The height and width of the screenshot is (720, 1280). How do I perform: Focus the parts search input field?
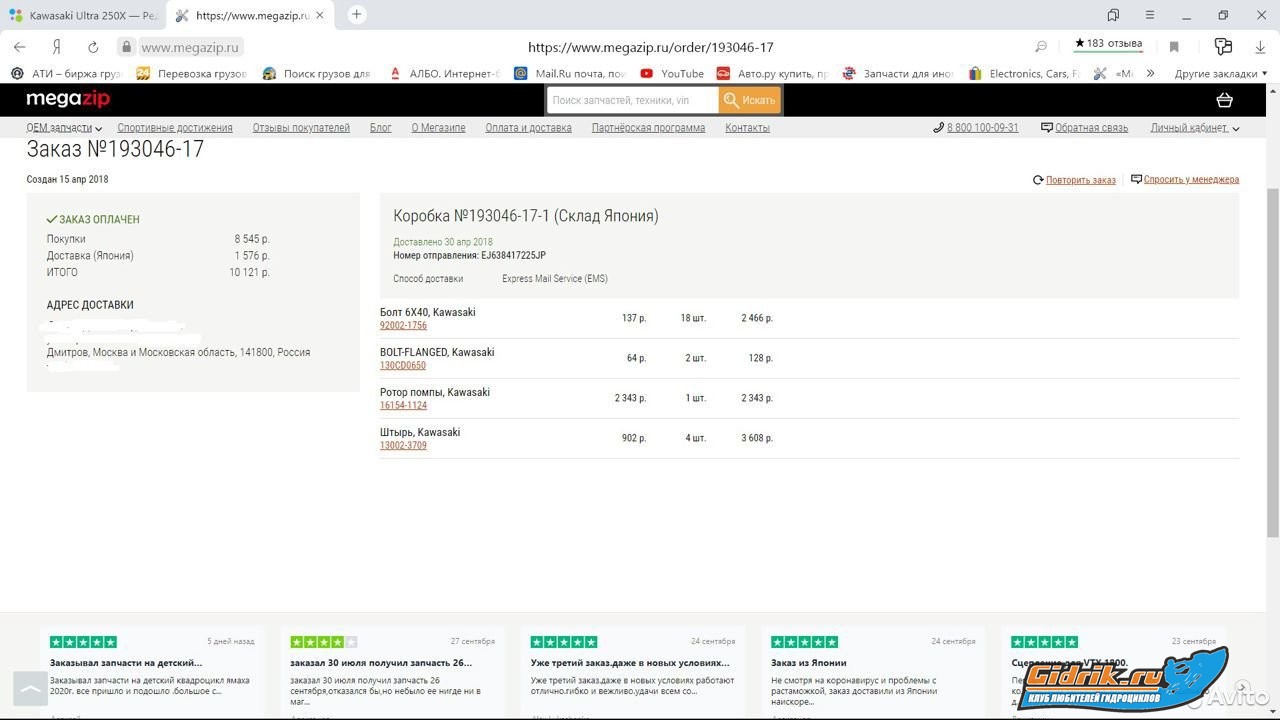click(x=632, y=100)
